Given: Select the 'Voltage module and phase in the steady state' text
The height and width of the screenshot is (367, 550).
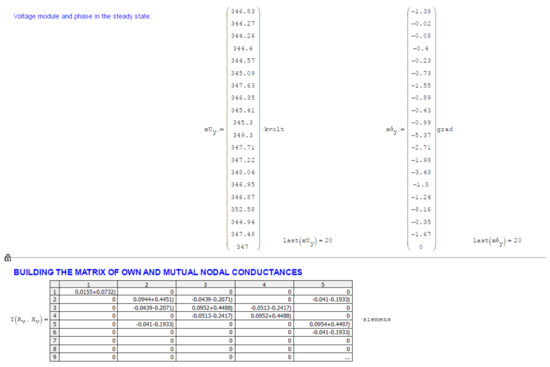Looking at the screenshot, I should 82,16.
